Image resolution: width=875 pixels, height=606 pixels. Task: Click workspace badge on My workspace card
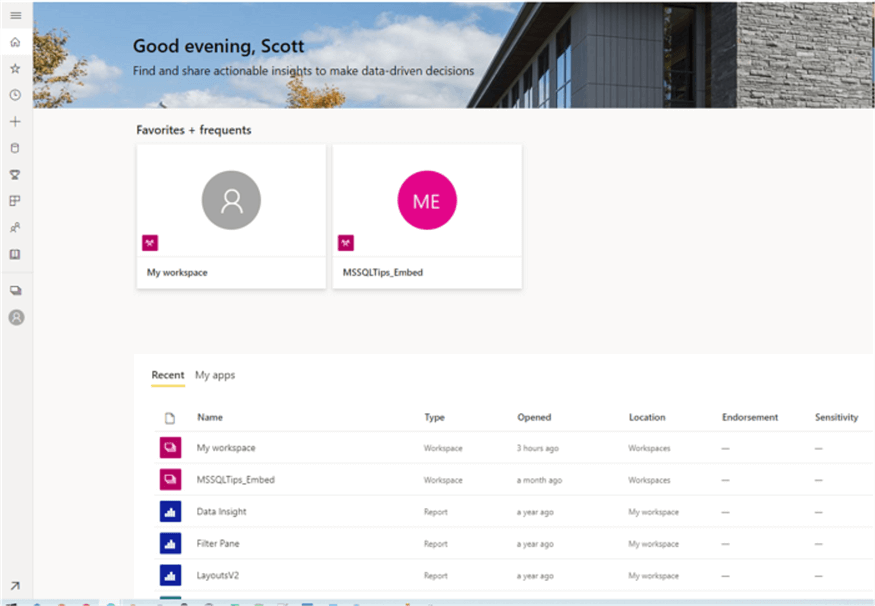click(x=150, y=243)
